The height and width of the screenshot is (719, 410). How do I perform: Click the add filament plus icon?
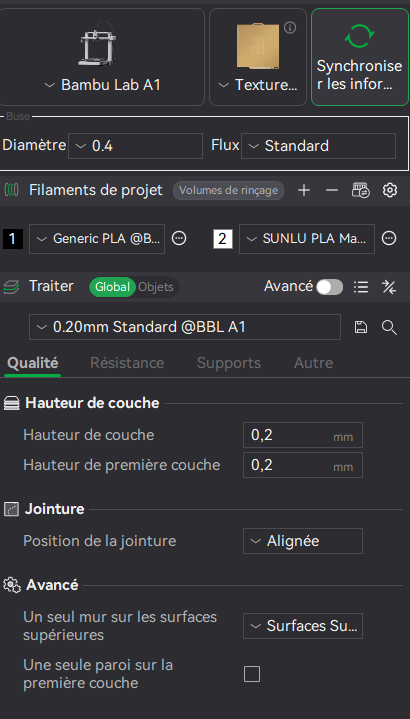304,190
